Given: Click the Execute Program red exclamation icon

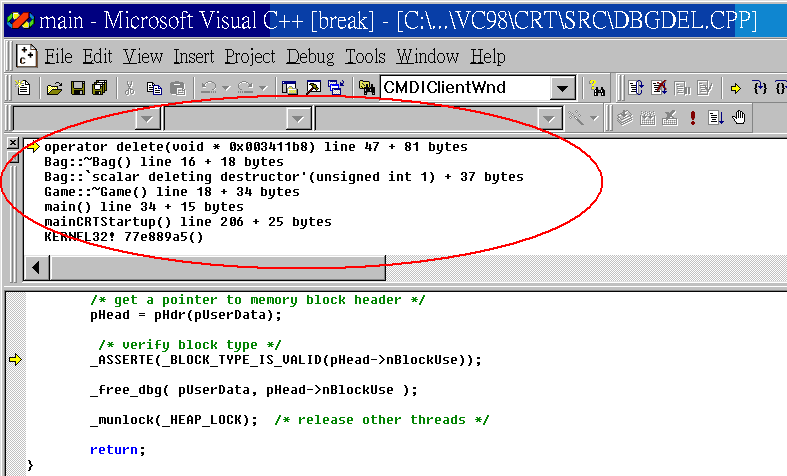Looking at the screenshot, I should pos(693,118).
